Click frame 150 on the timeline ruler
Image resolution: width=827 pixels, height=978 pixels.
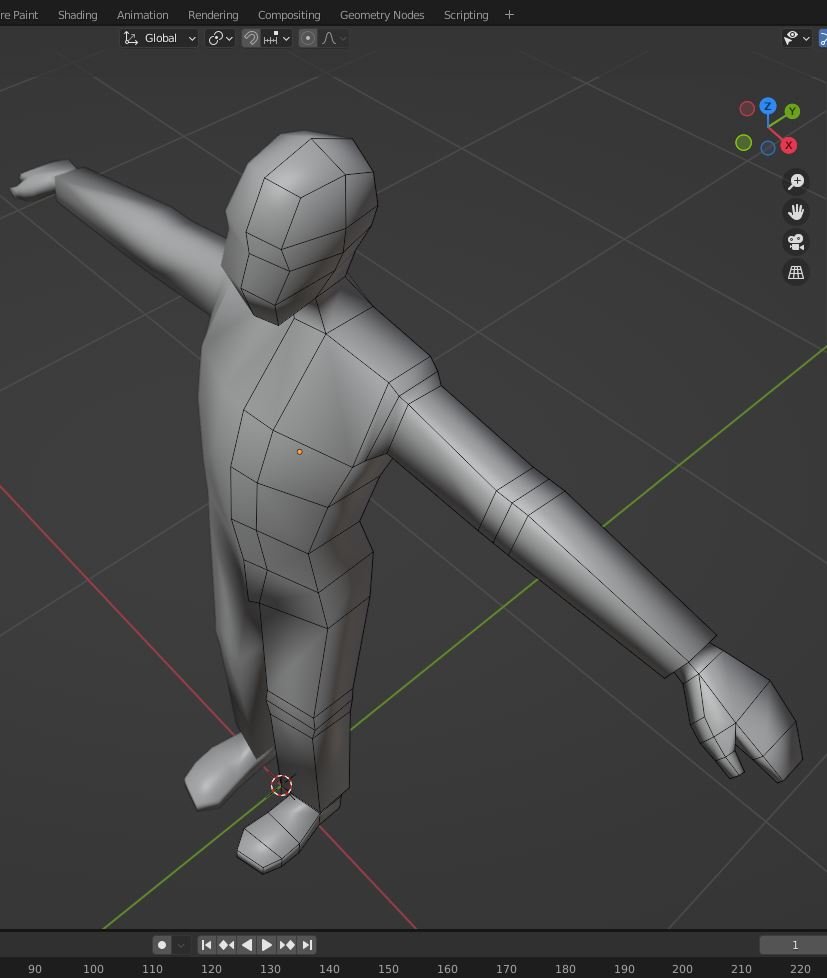388,969
